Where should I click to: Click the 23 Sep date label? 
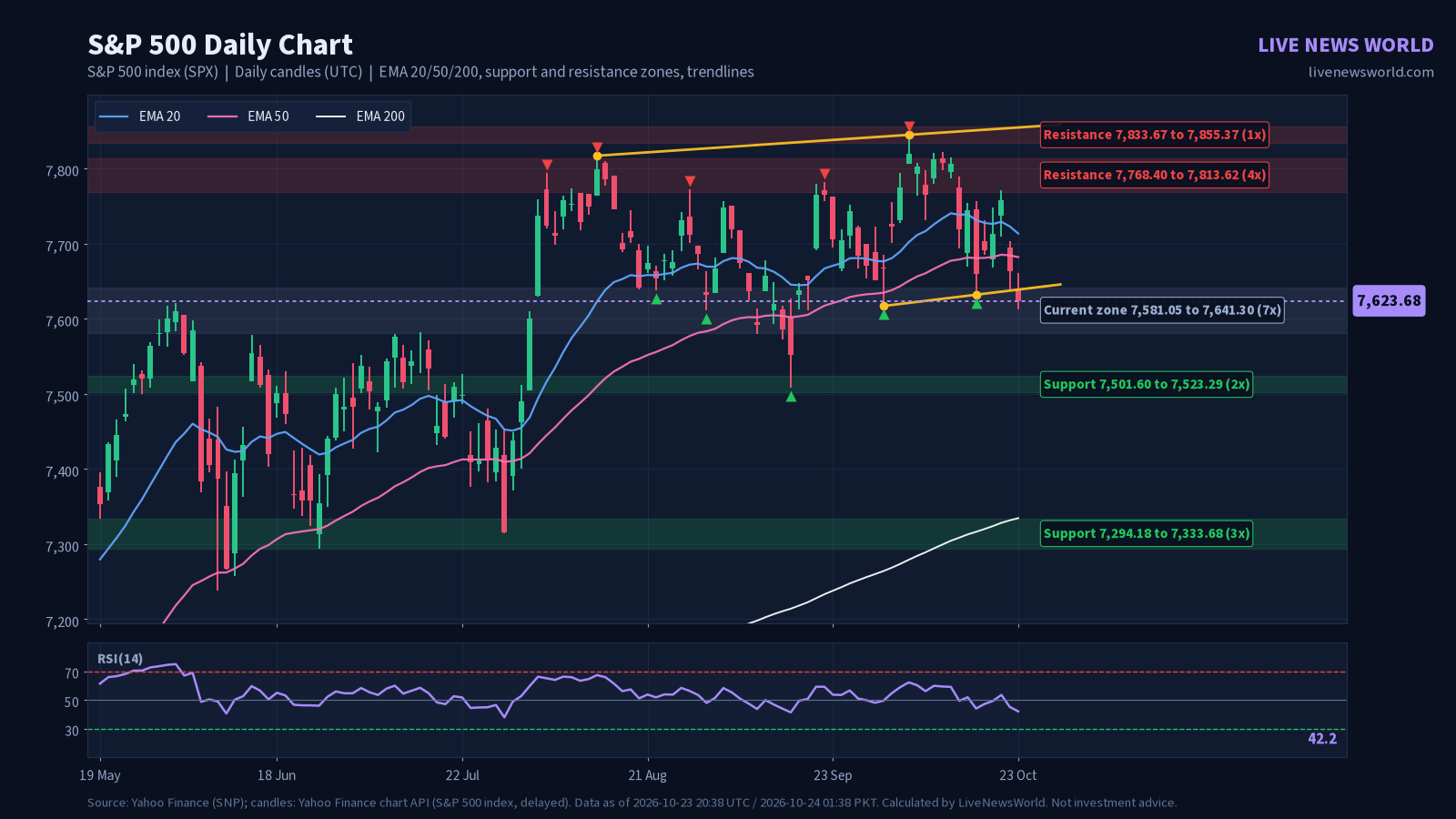[x=833, y=776]
